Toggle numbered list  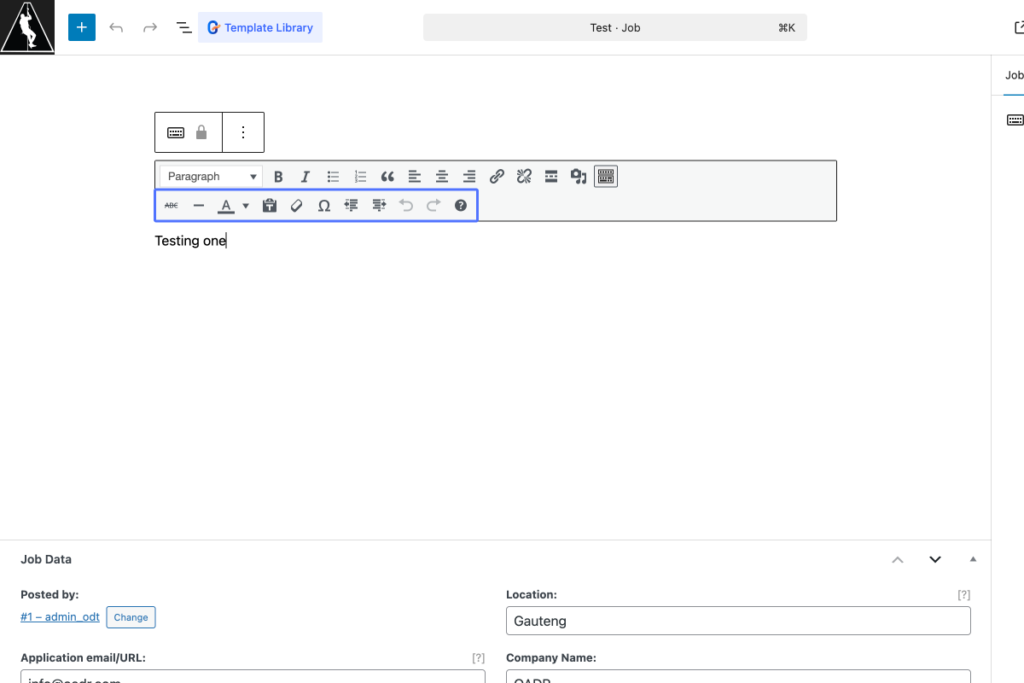(360, 176)
